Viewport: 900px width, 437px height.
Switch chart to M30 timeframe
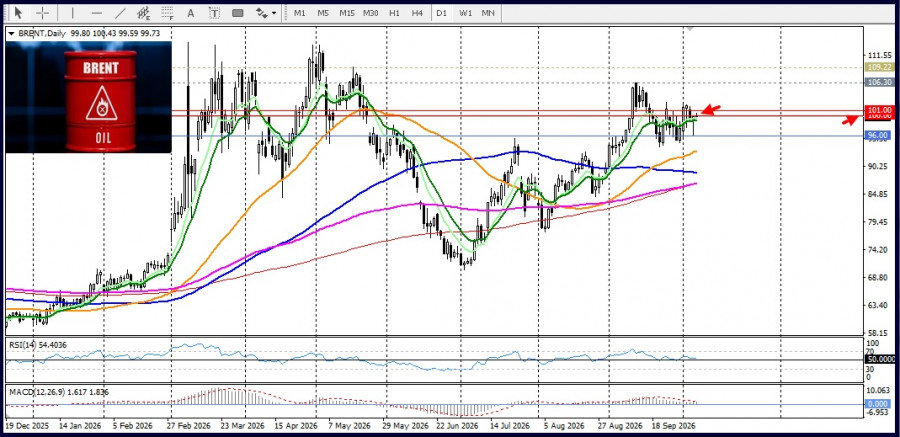(x=371, y=13)
